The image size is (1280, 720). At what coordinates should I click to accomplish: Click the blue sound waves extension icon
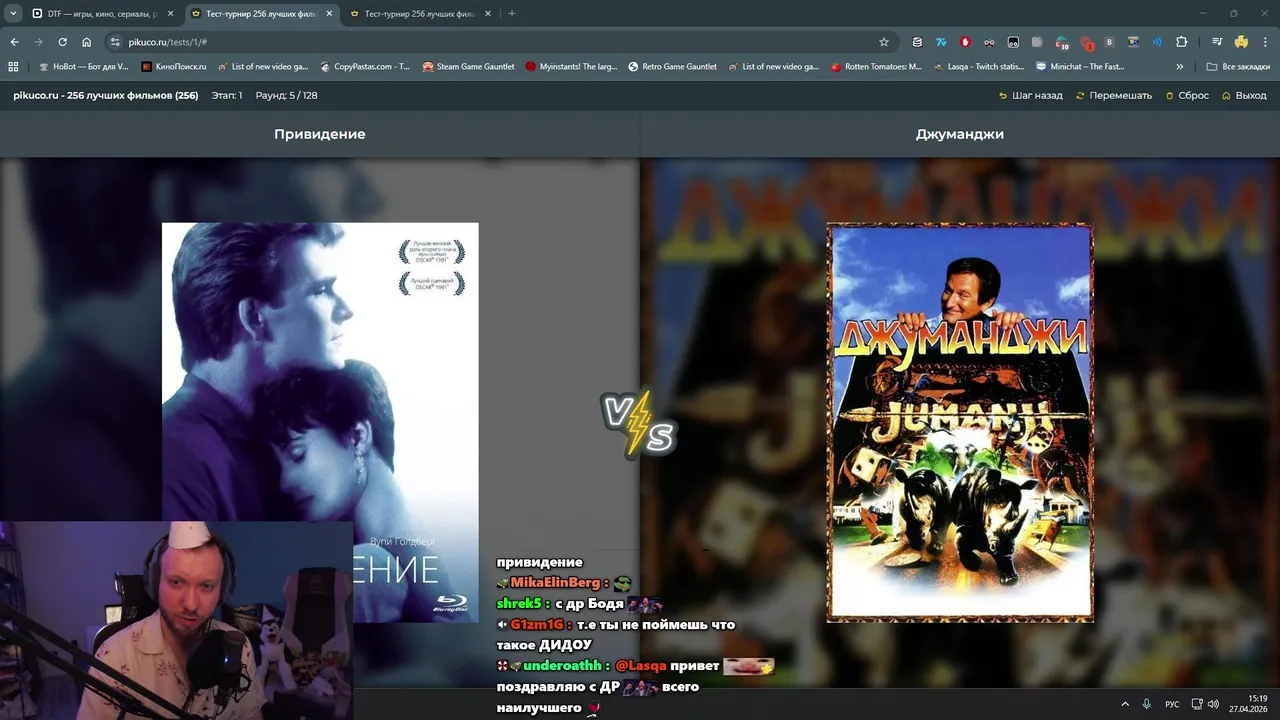click(1157, 42)
